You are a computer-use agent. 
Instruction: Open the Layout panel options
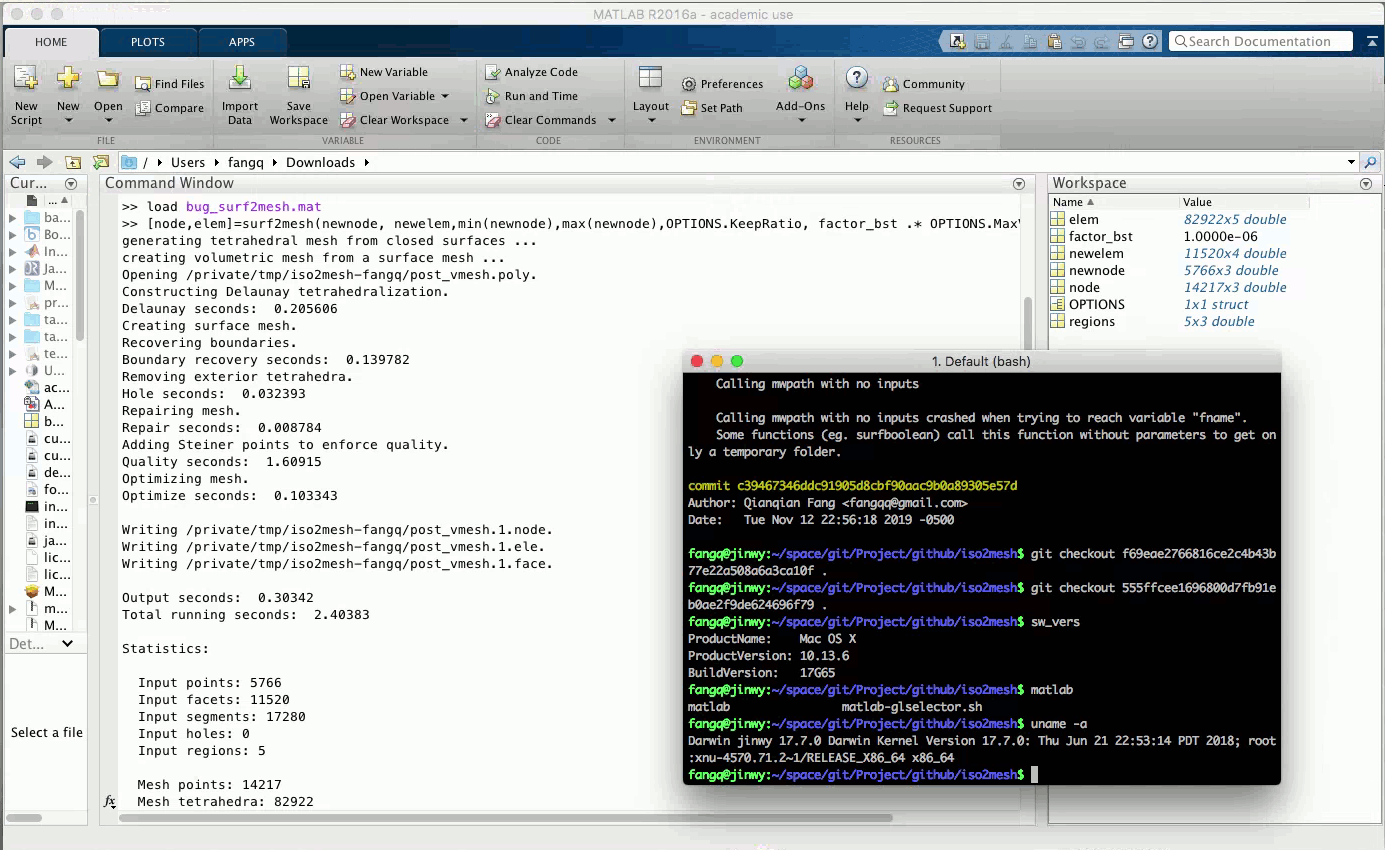(650, 95)
